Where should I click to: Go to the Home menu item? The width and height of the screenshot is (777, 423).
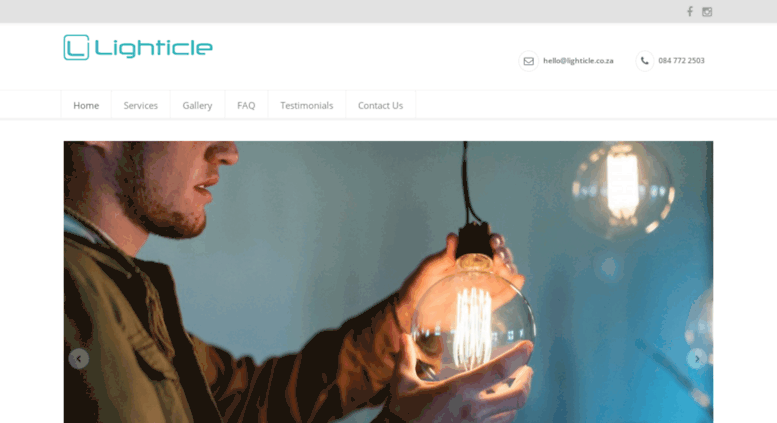[x=86, y=106]
